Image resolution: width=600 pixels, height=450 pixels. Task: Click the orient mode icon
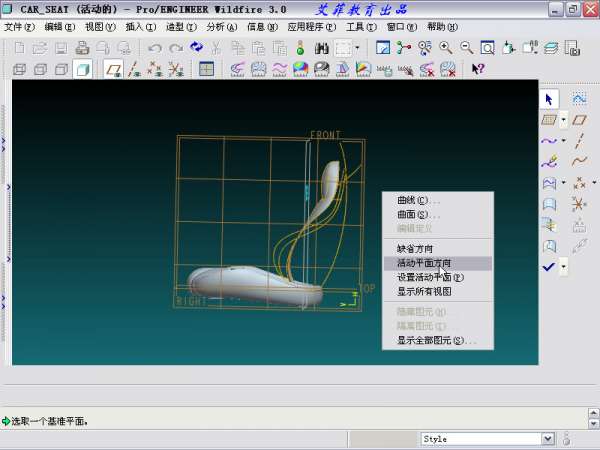click(425, 48)
